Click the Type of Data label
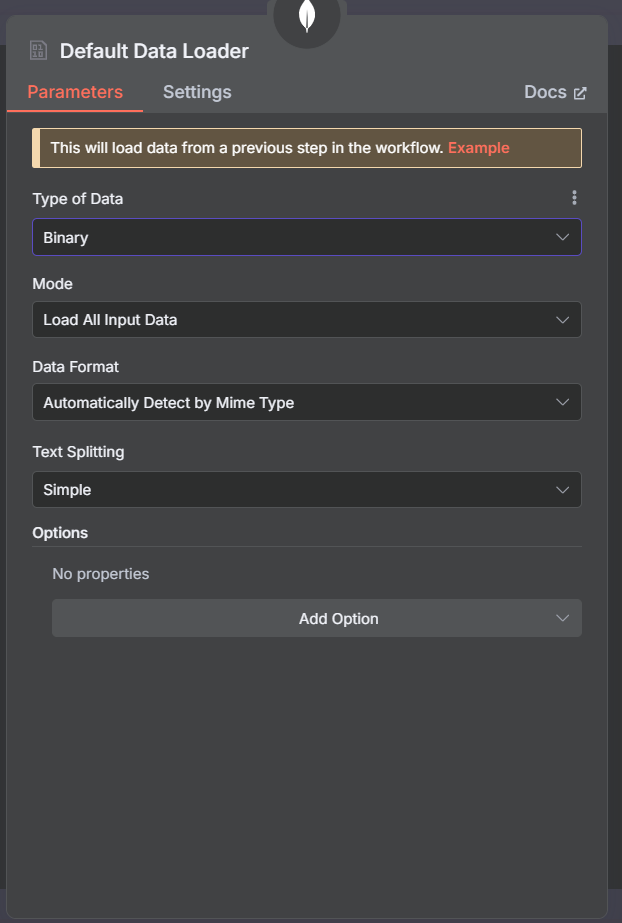This screenshot has width=622, height=923. pos(78,199)
